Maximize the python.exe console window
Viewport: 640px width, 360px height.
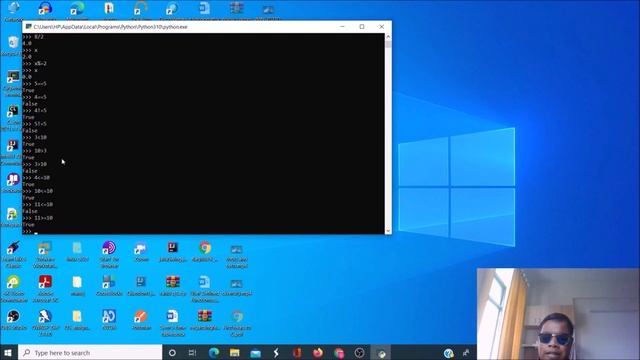(362, 27)
